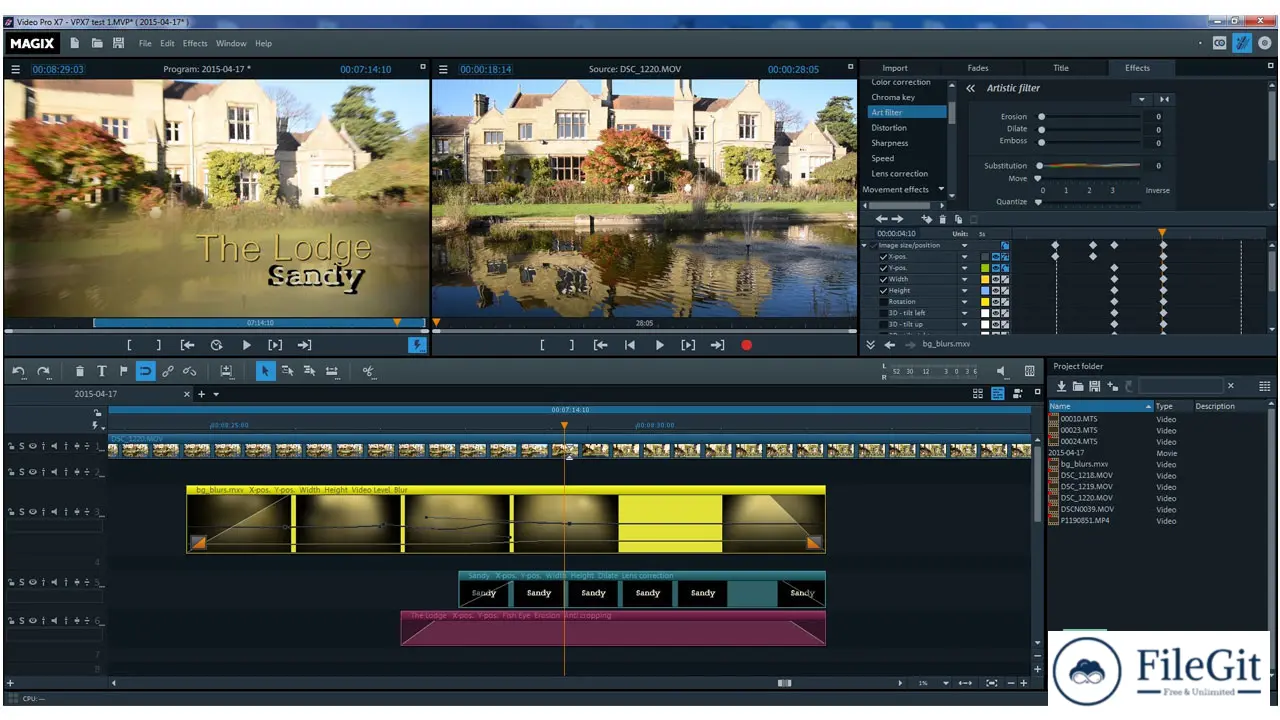Image resolution: width=1280 pixels, height=720 pixels.
Task: Play the program monitor video
Action: [x=246, y=345]
